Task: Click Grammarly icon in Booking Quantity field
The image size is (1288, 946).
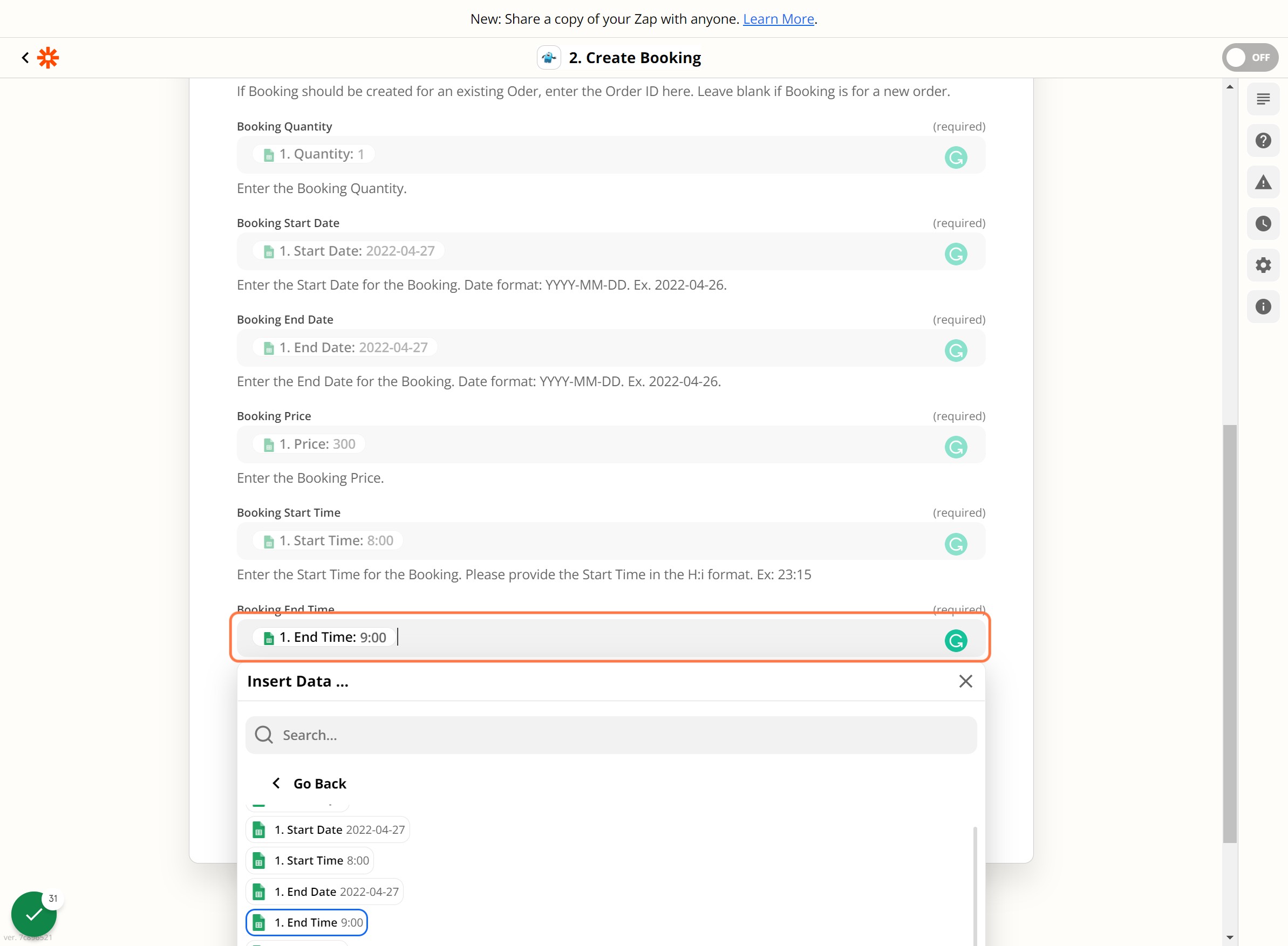Action: coord(956,157)
